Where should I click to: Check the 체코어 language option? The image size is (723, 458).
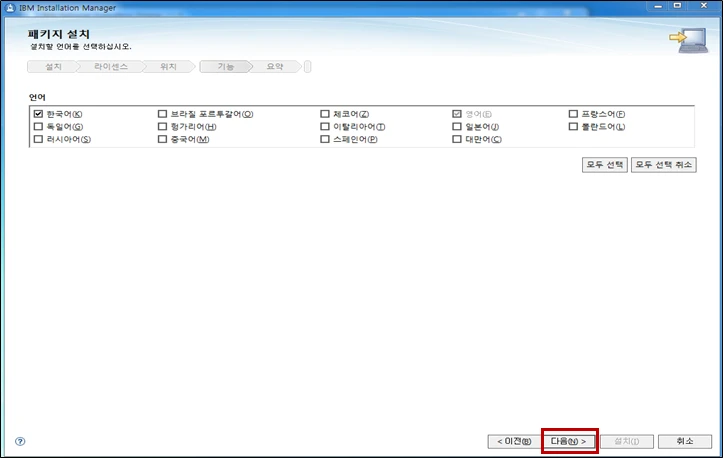coord(325,114)
